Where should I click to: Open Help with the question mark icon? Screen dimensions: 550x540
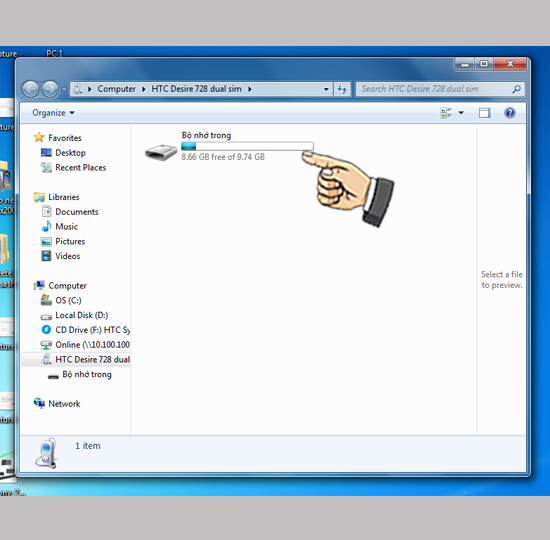click(x=510, y=113)
